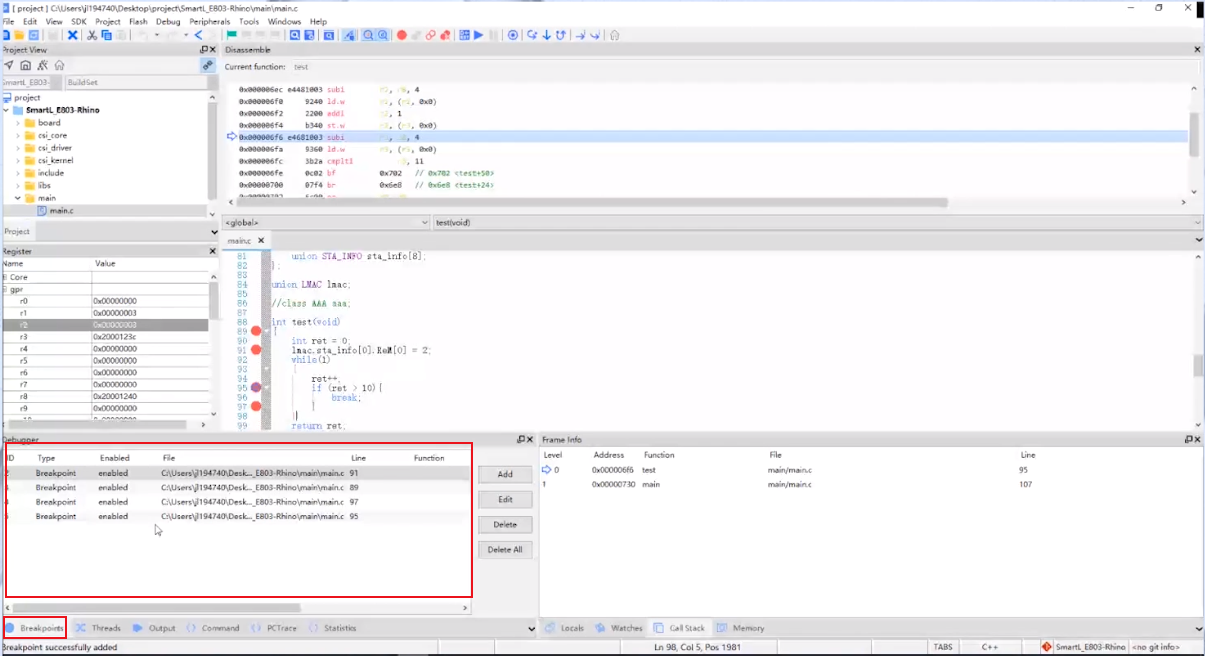The width and height of the screenshot is (1205, 656).
Task: Toggle the breakpoint marker on line 95
Action: pos(256,387)
